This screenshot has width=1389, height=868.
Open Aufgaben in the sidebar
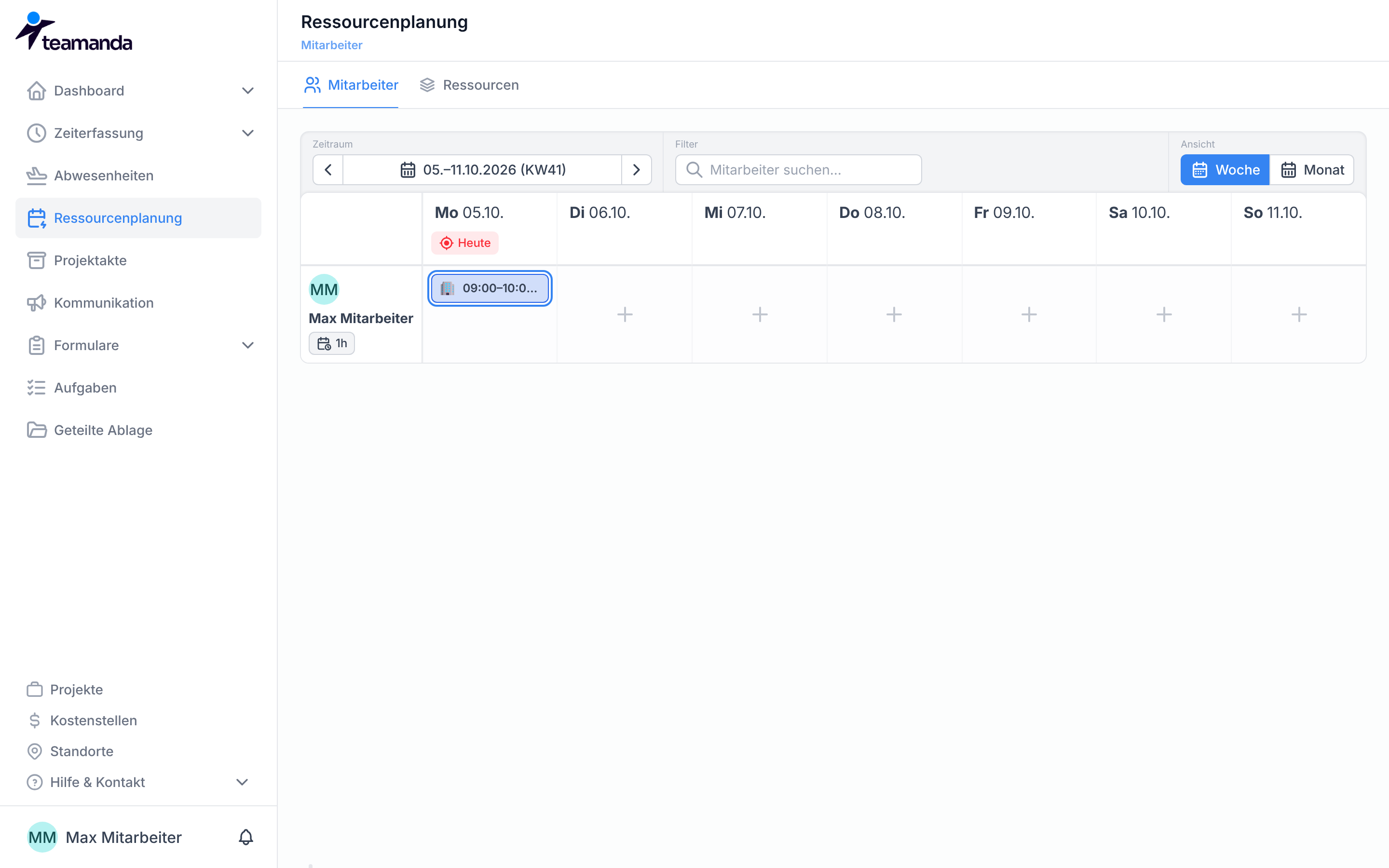click(x=138, y=388)
